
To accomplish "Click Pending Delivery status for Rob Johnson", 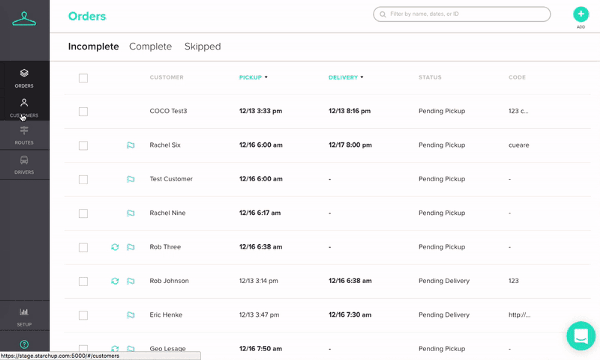I will coord(444,281).
